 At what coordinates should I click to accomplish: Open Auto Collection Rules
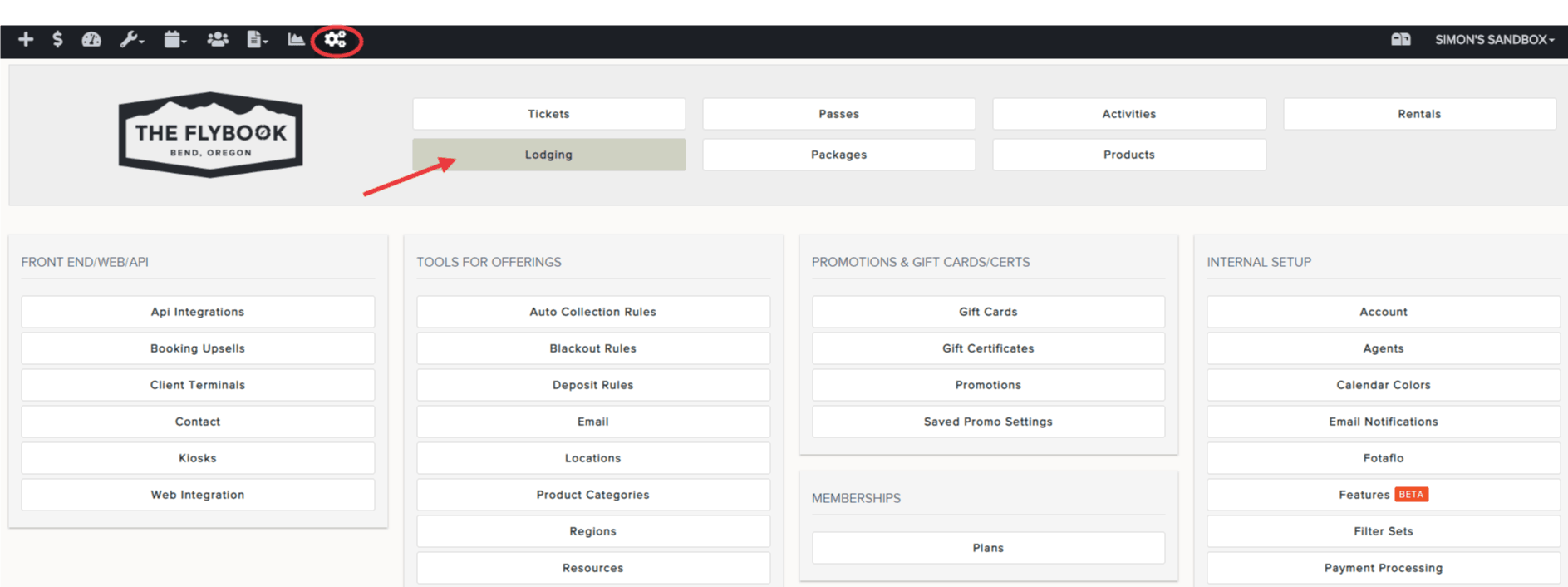(593, 312)
